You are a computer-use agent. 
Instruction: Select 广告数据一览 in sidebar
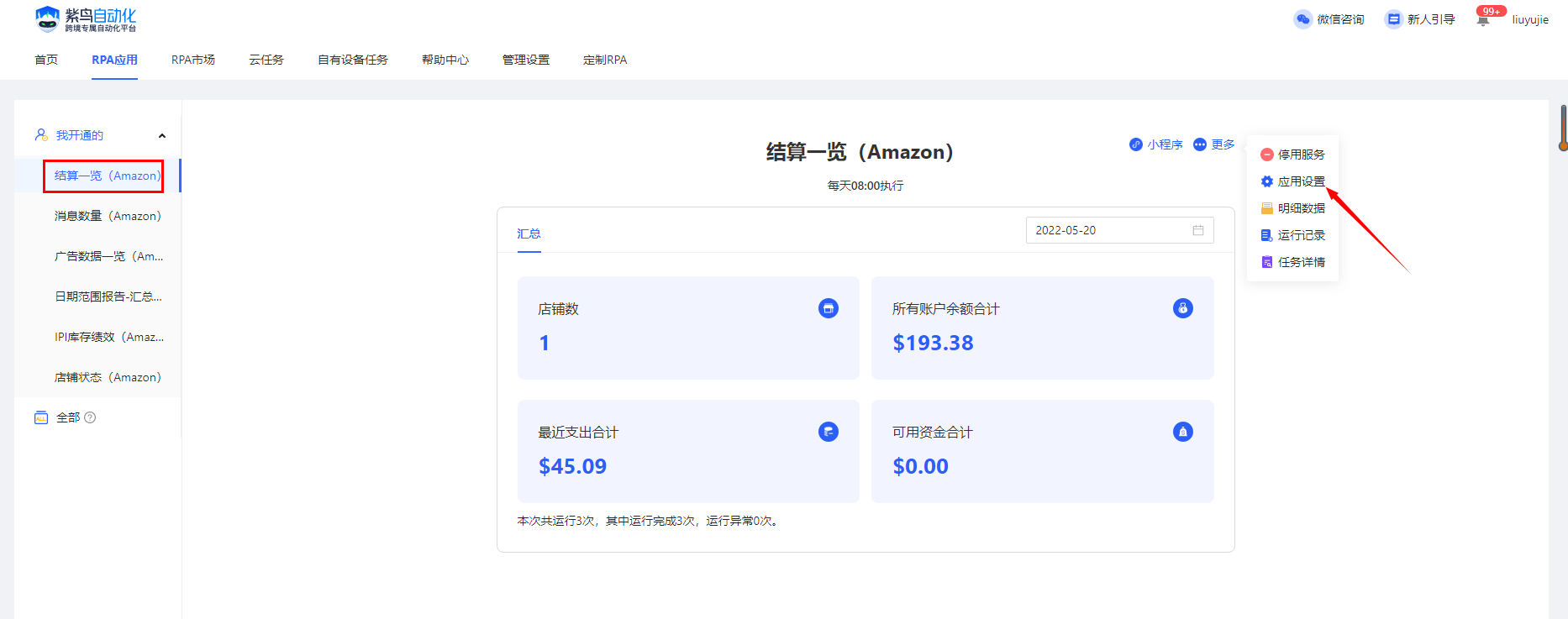[x=97, y=256]
